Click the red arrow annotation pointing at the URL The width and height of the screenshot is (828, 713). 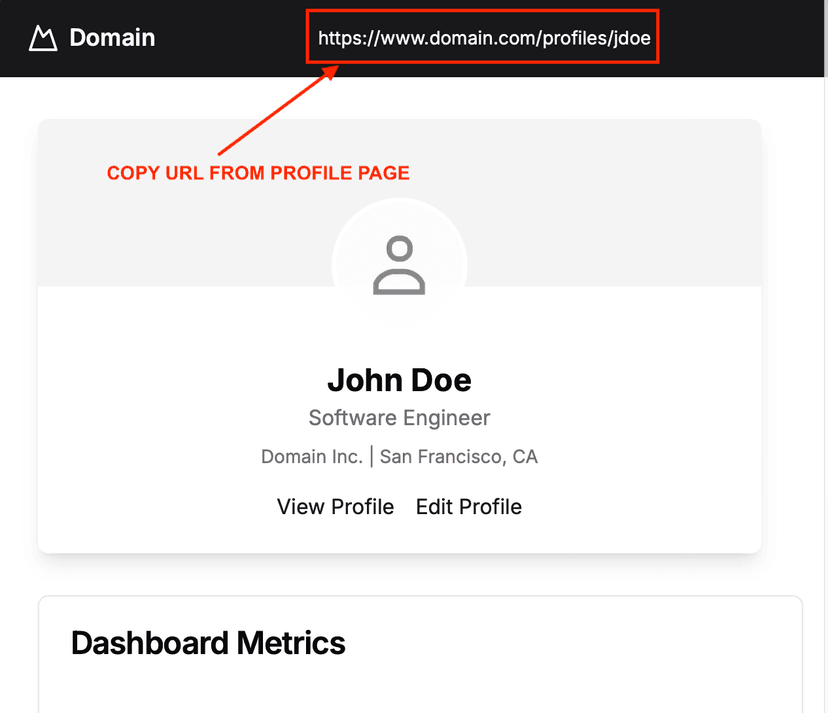pos(275,110)
